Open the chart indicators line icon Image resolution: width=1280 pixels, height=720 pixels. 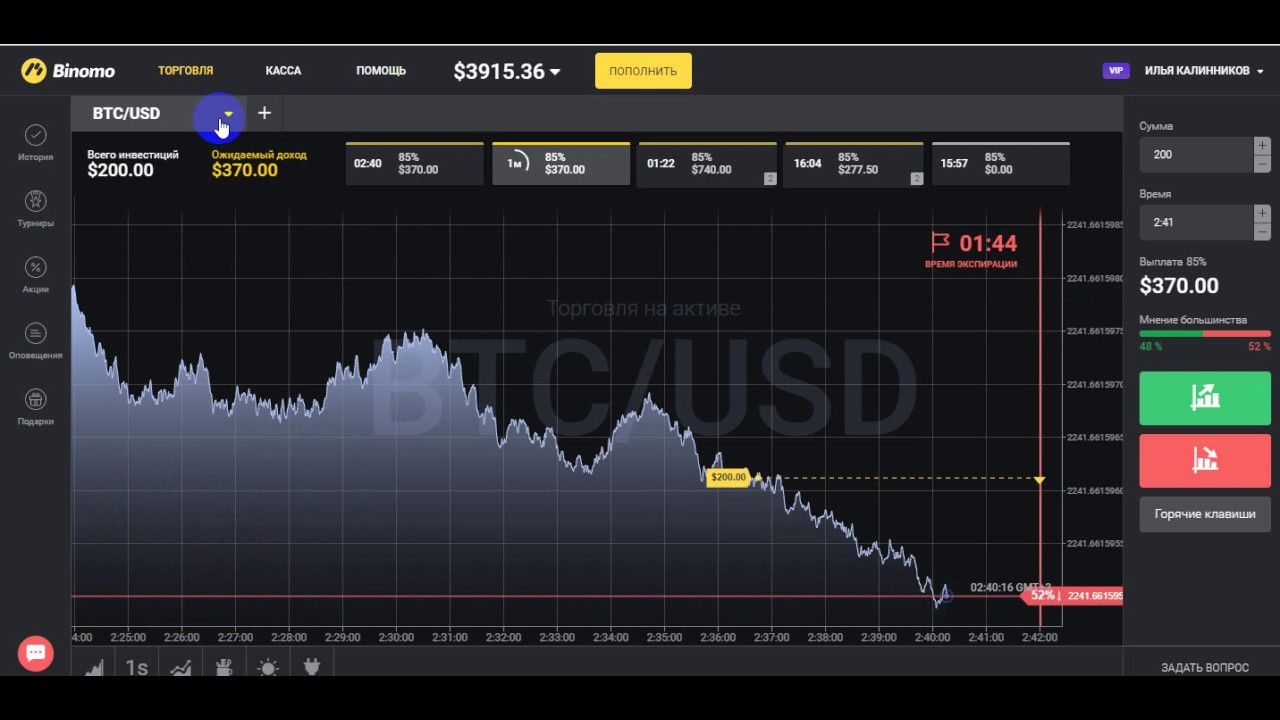[181, 667]
